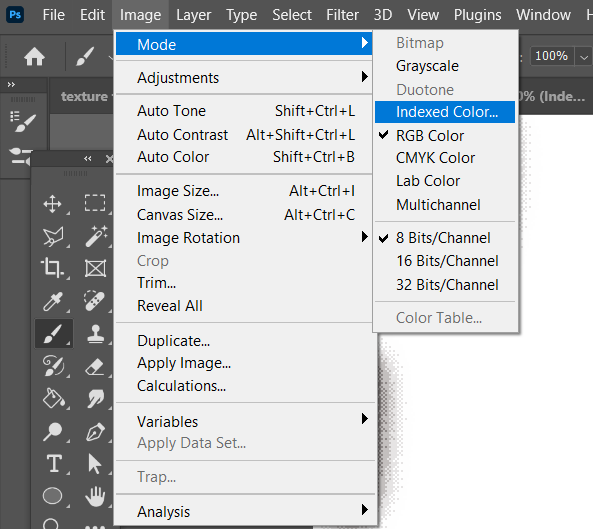The height and width of the screenshot is (529, 593).
Task: Select the Smudge tool
Action: coord(96,399)
